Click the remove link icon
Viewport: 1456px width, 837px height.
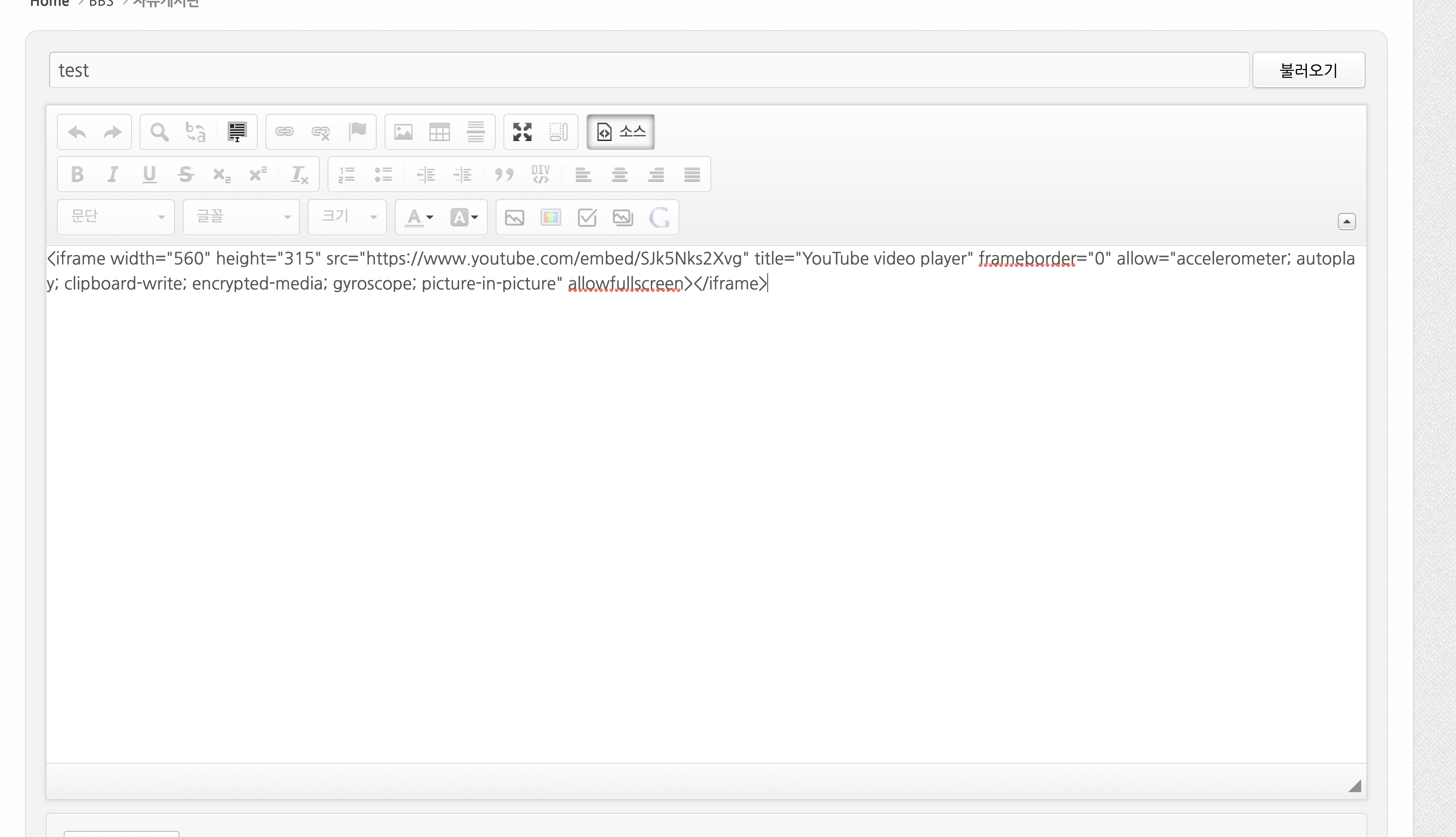320,131
